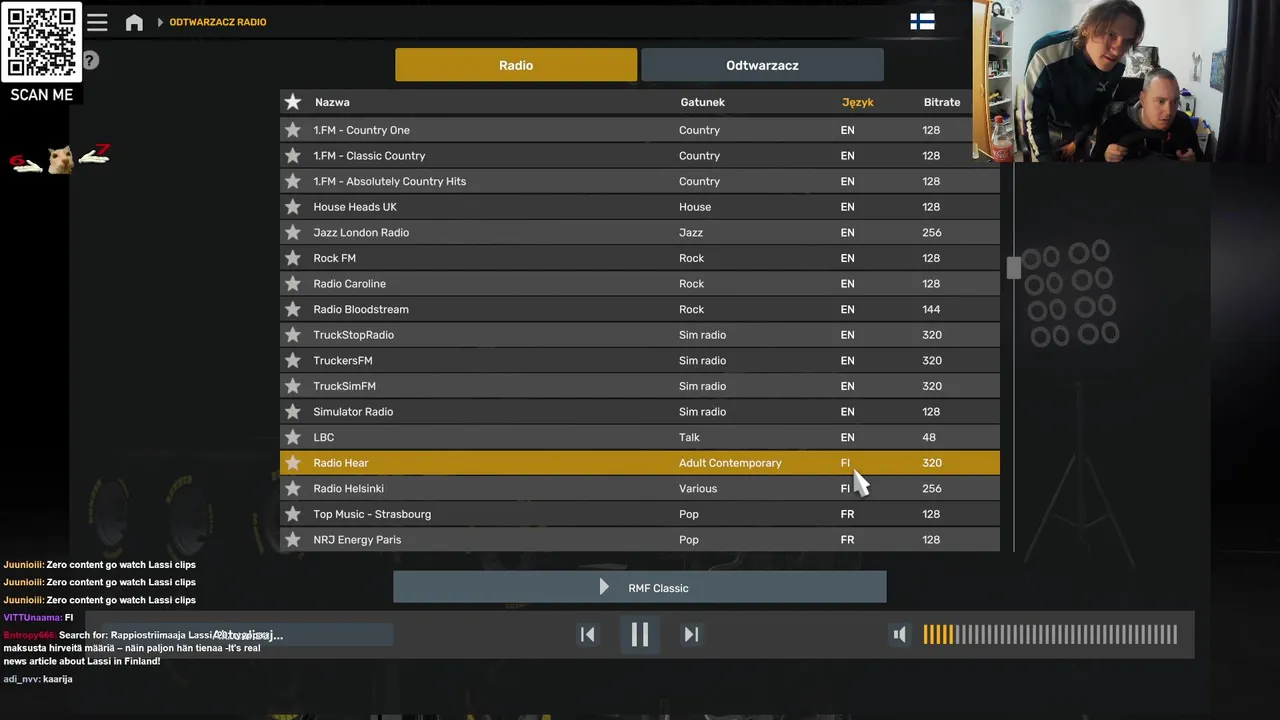Screen dimensions: 1280x720
Task: Skip to next station button
Action: (691, 634)
